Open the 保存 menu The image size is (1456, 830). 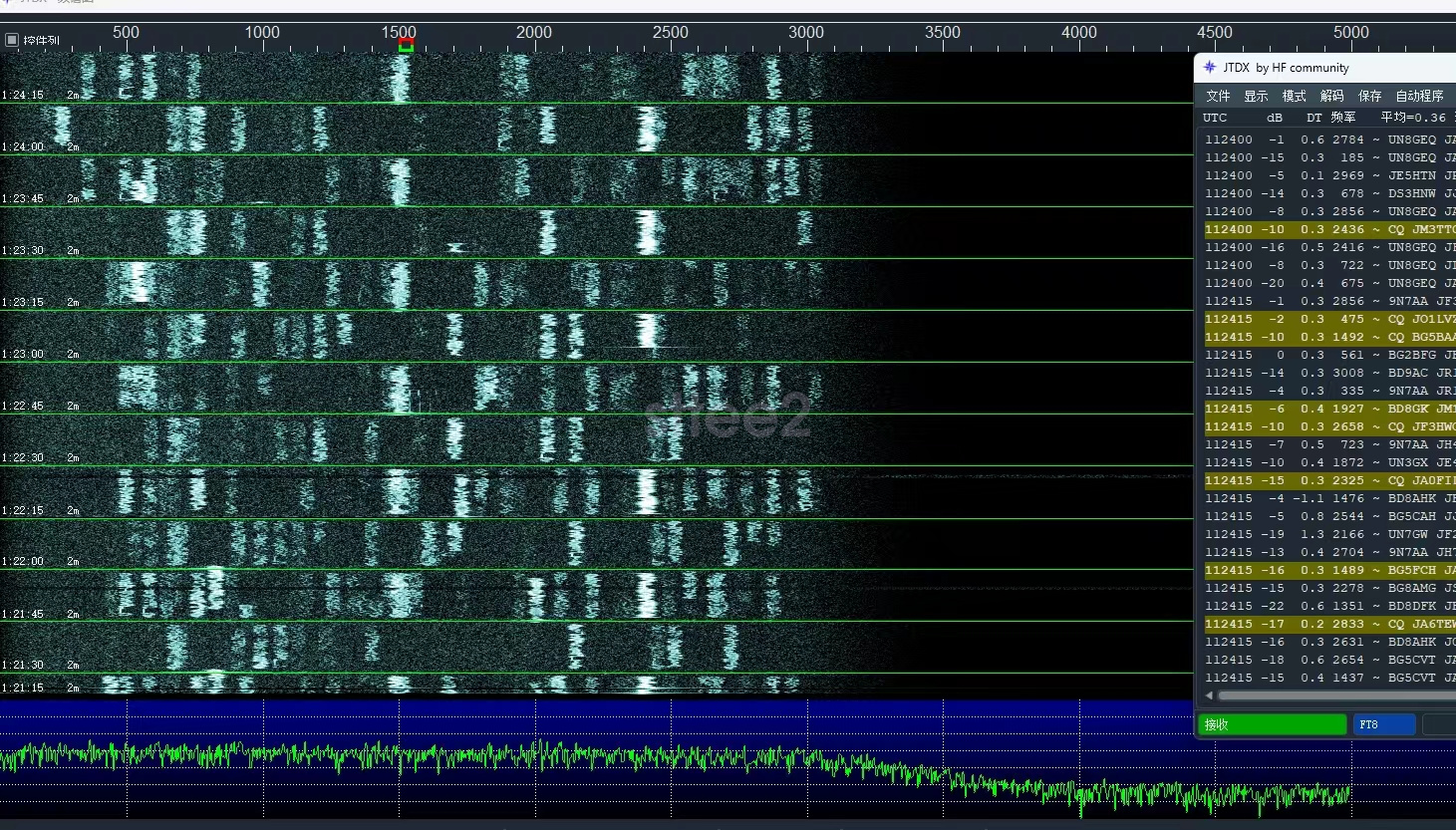[x=1369, y=97]
